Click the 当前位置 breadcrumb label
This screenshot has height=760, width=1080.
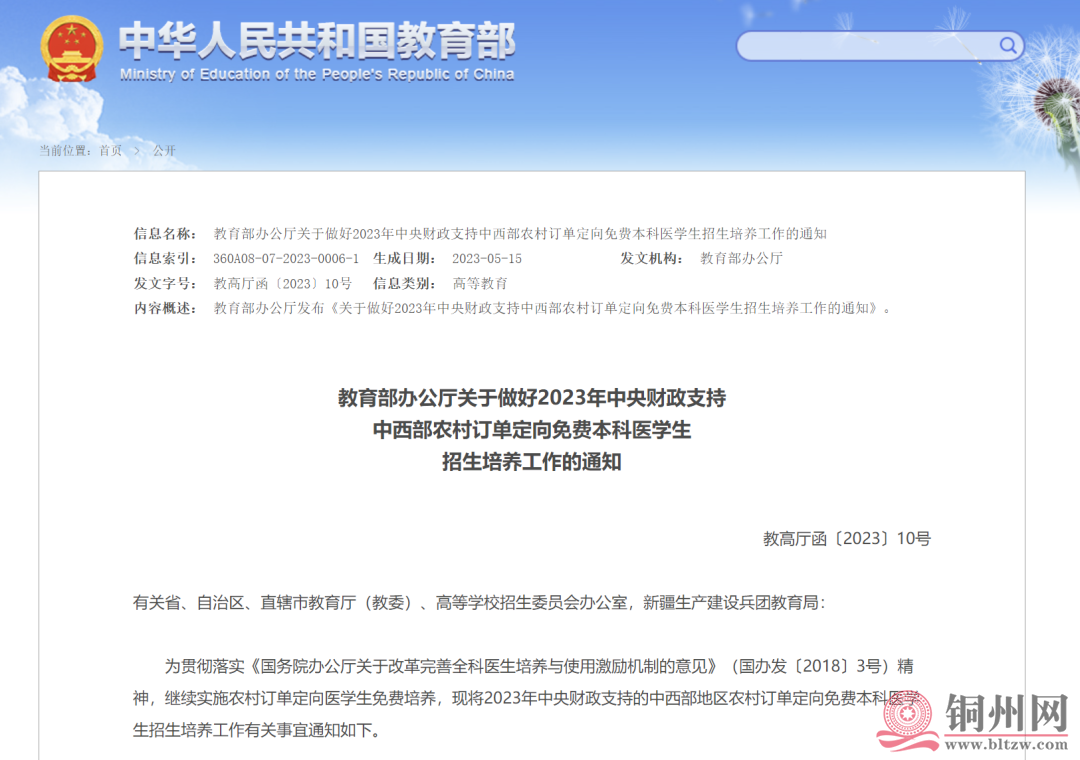point(65,150)
